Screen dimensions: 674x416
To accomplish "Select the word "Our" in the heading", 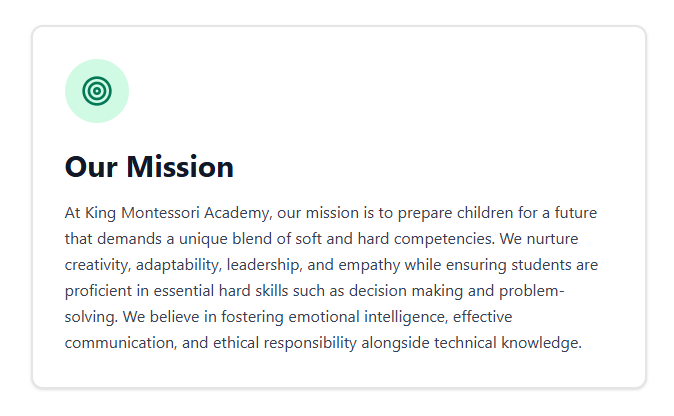I will point(91,167).
